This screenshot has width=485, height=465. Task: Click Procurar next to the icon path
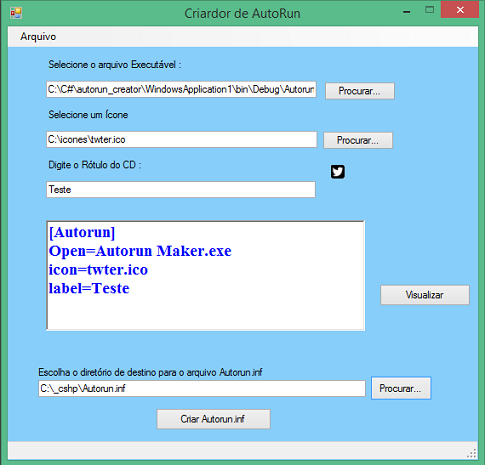(x=358, y=140)
